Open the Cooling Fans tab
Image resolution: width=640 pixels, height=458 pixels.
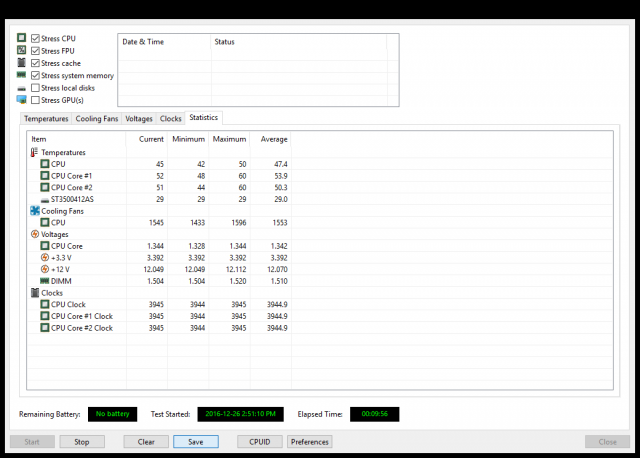pos(97,118)
